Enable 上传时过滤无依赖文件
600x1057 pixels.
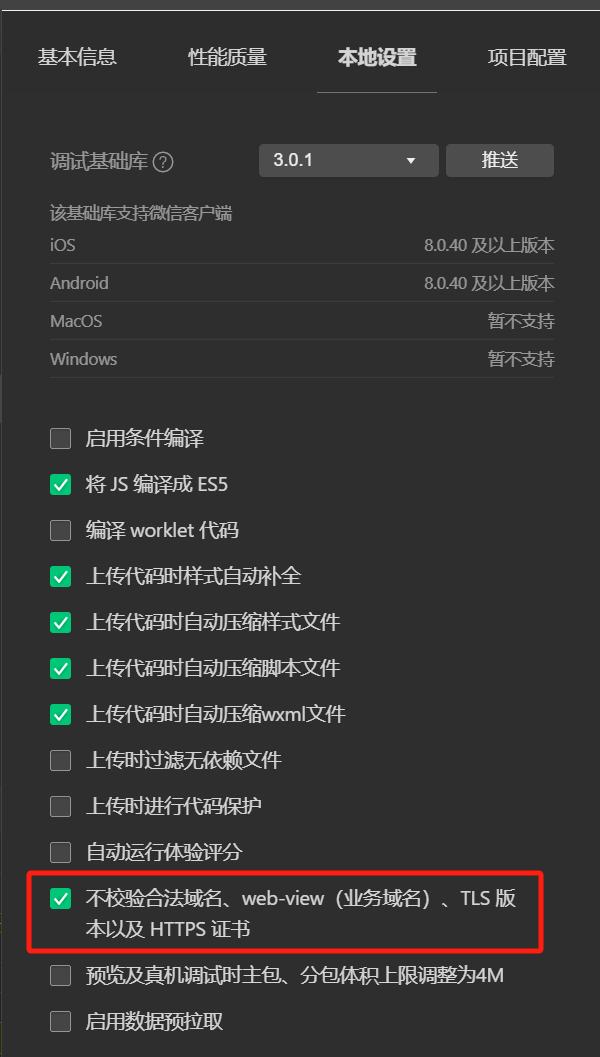pos(61,760)
